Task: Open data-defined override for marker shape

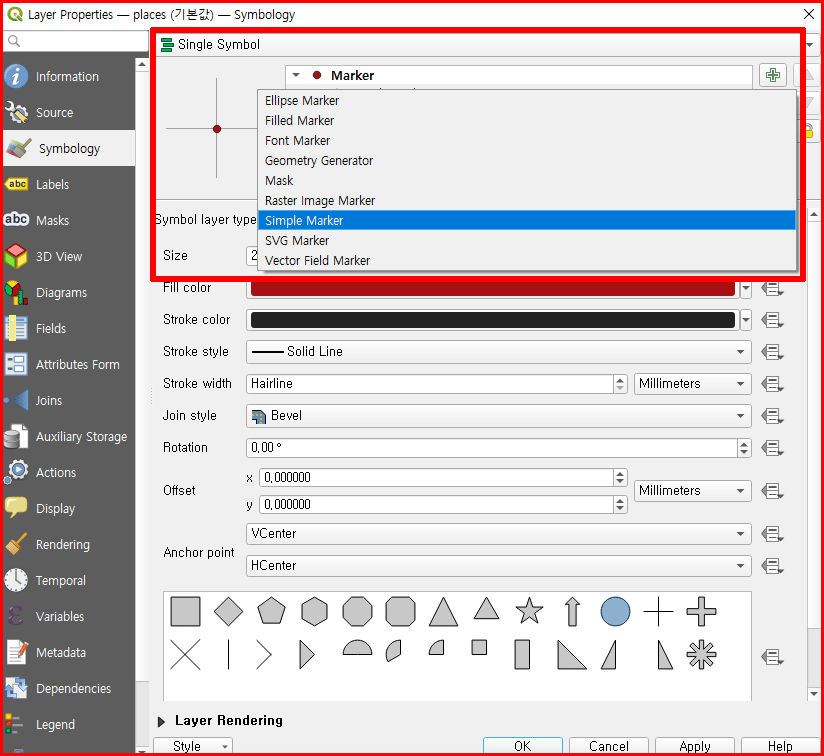Action: click(772, 657)
